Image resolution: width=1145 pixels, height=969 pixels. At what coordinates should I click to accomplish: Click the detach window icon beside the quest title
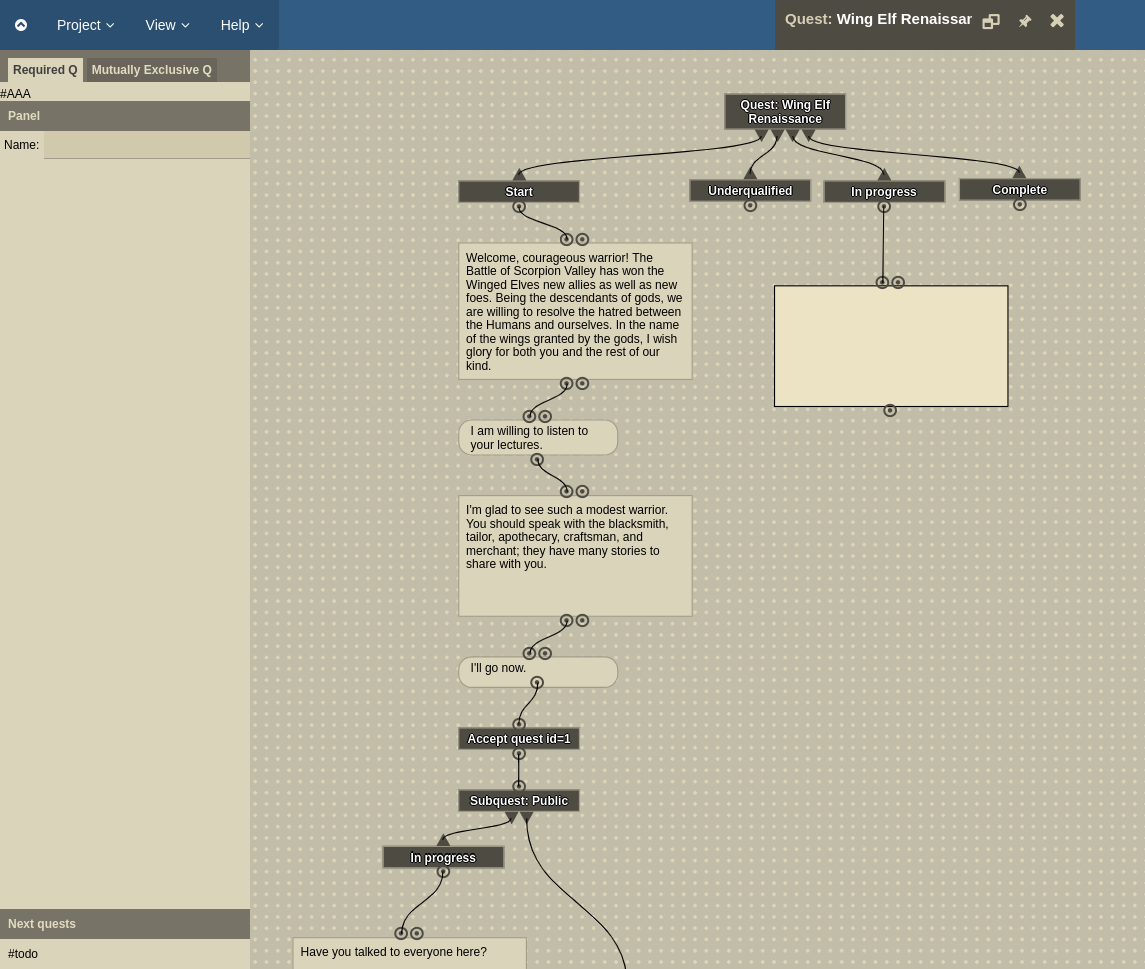coord(990,21)
